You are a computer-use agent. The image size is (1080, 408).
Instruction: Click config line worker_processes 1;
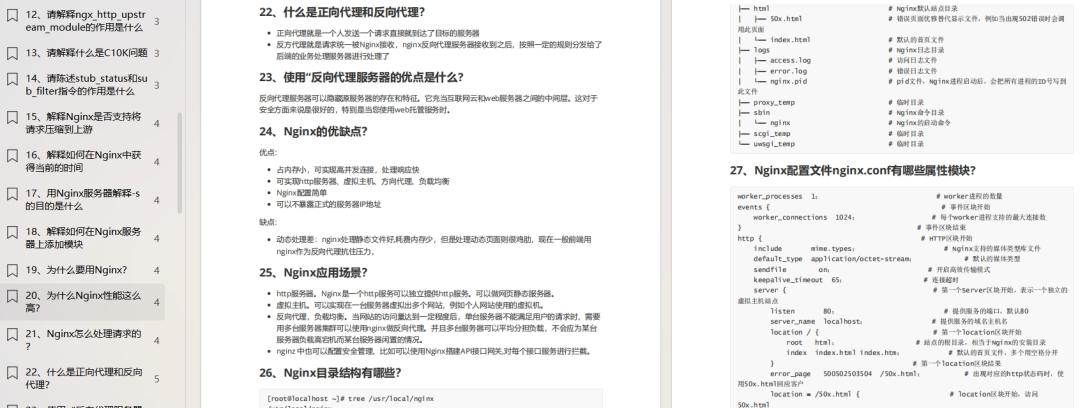(777, 196)
